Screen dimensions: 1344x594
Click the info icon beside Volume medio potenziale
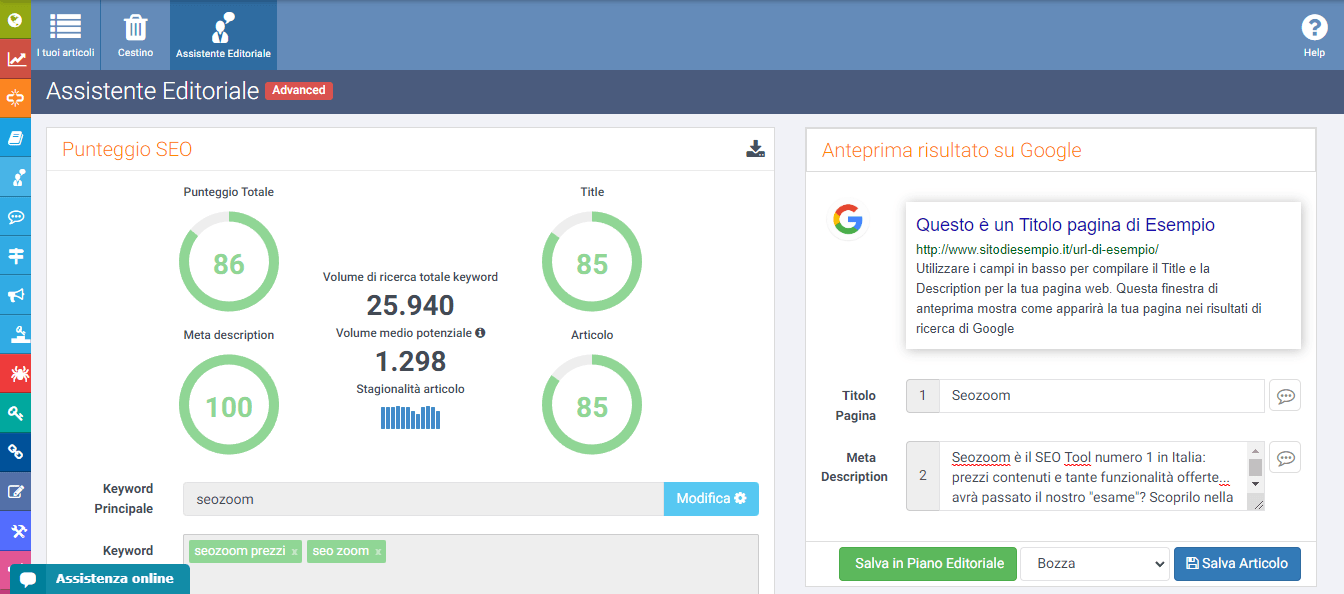[x=480, y=332]
